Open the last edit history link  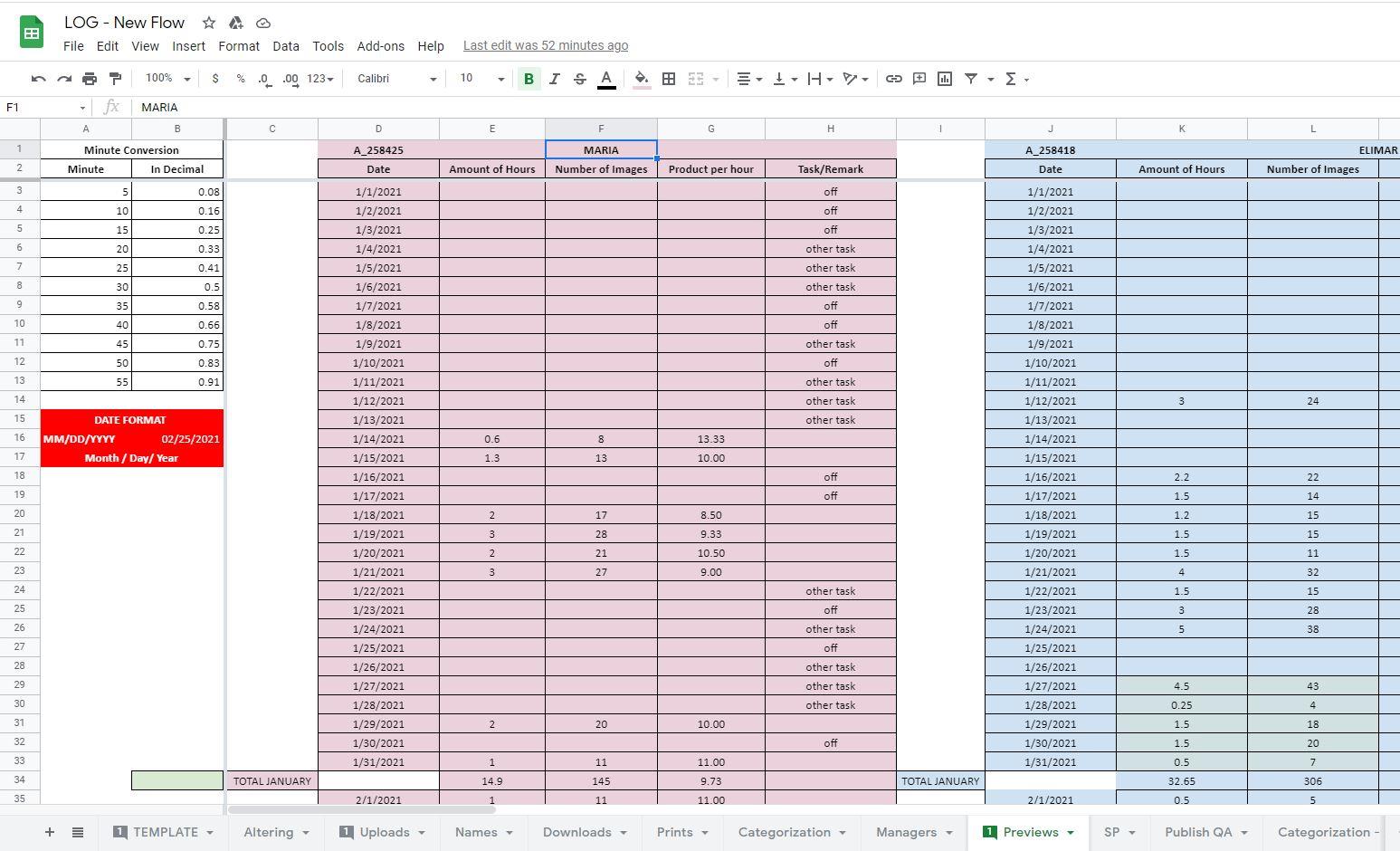(545, 45)
